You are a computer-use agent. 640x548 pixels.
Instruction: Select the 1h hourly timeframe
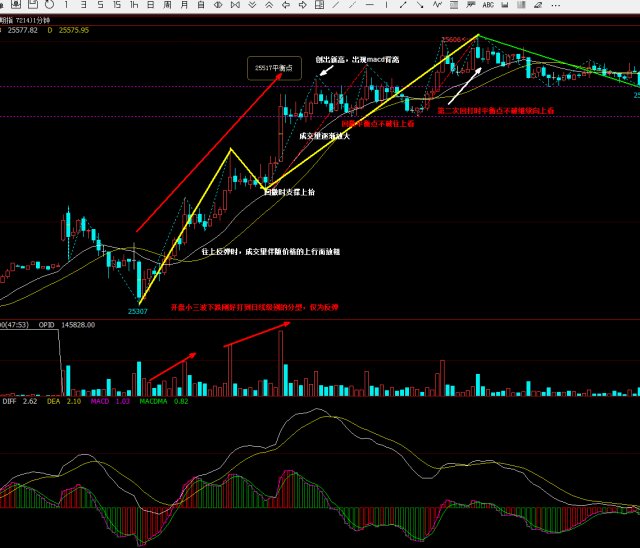[x=134, y=5]
